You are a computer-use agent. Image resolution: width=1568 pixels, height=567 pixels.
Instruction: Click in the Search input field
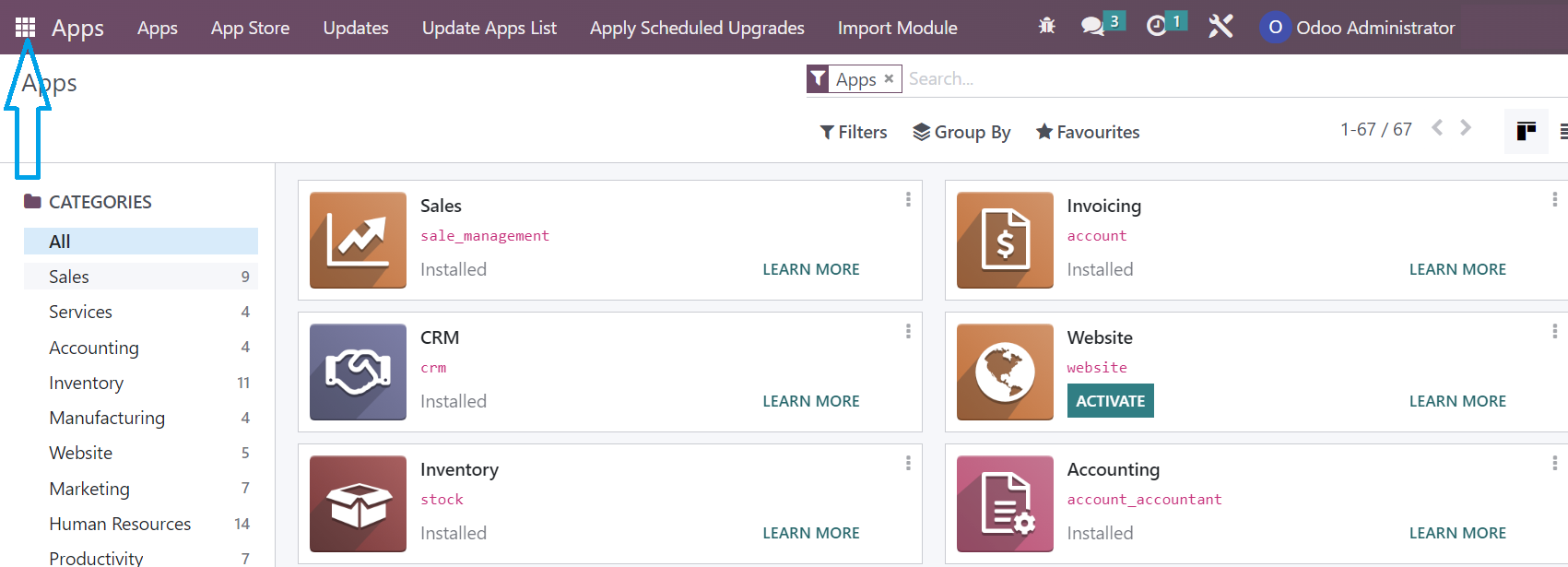click(x=1198, y=79)
